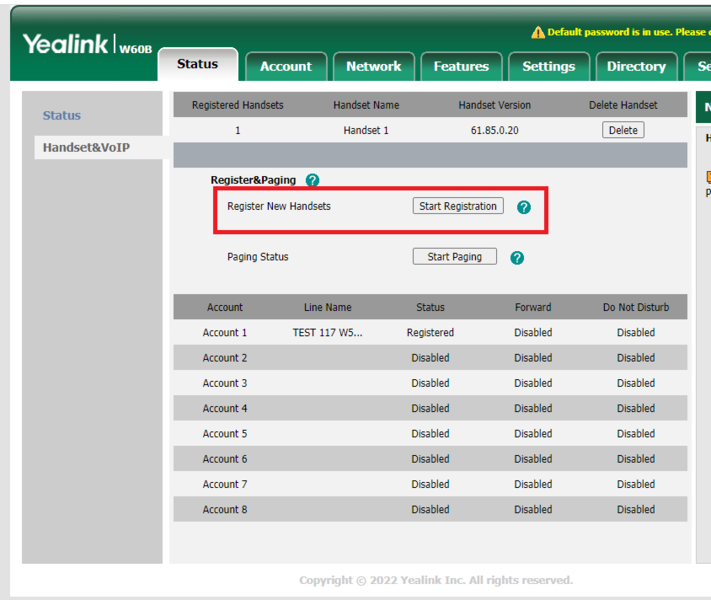The width and height of the screenshot is (711, 600).
Task: Click help icon next to Register&Paging heading
Action: (312, 181)
